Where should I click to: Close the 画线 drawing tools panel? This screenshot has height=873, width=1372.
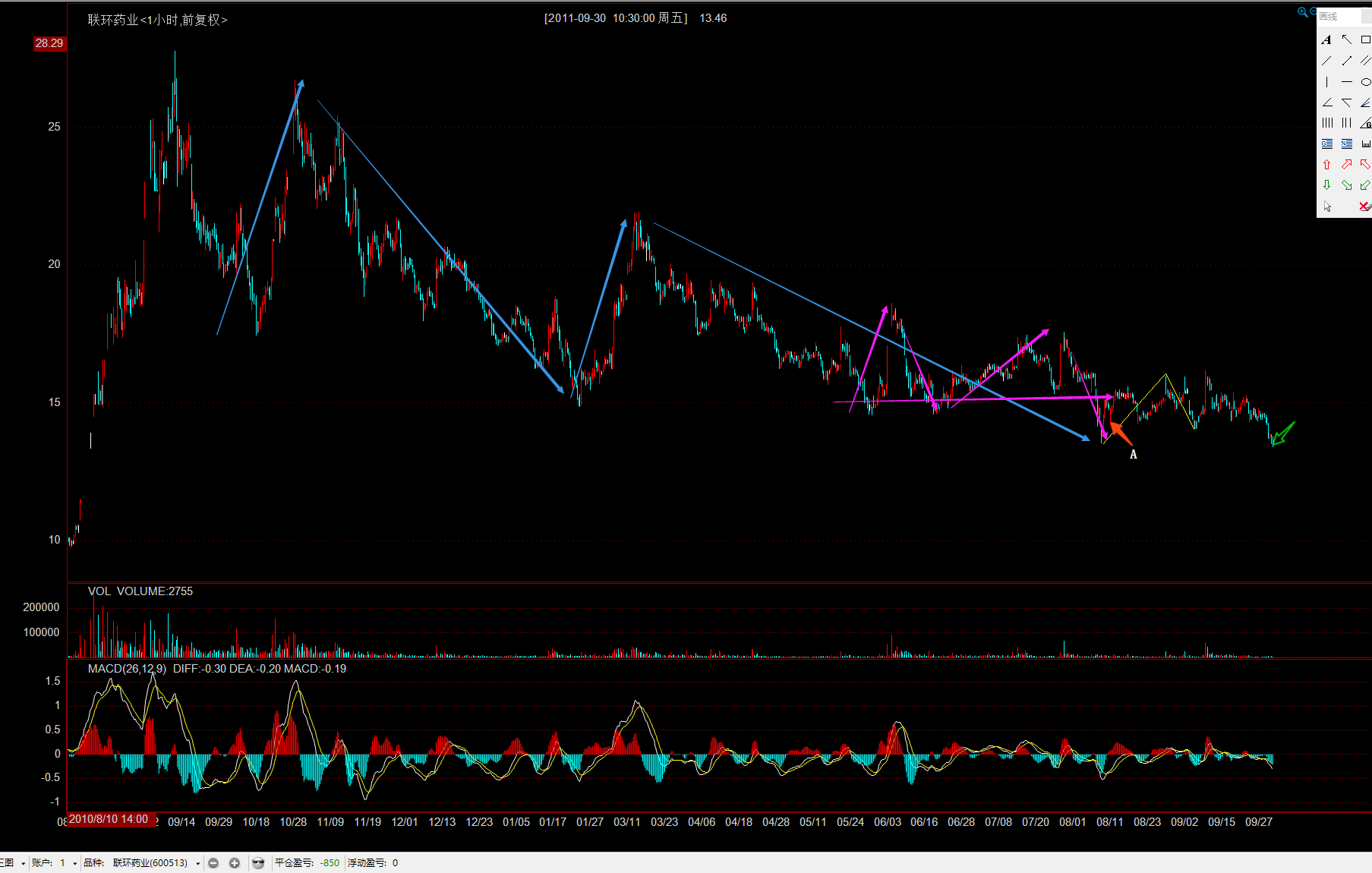[x=1367, y=16]
